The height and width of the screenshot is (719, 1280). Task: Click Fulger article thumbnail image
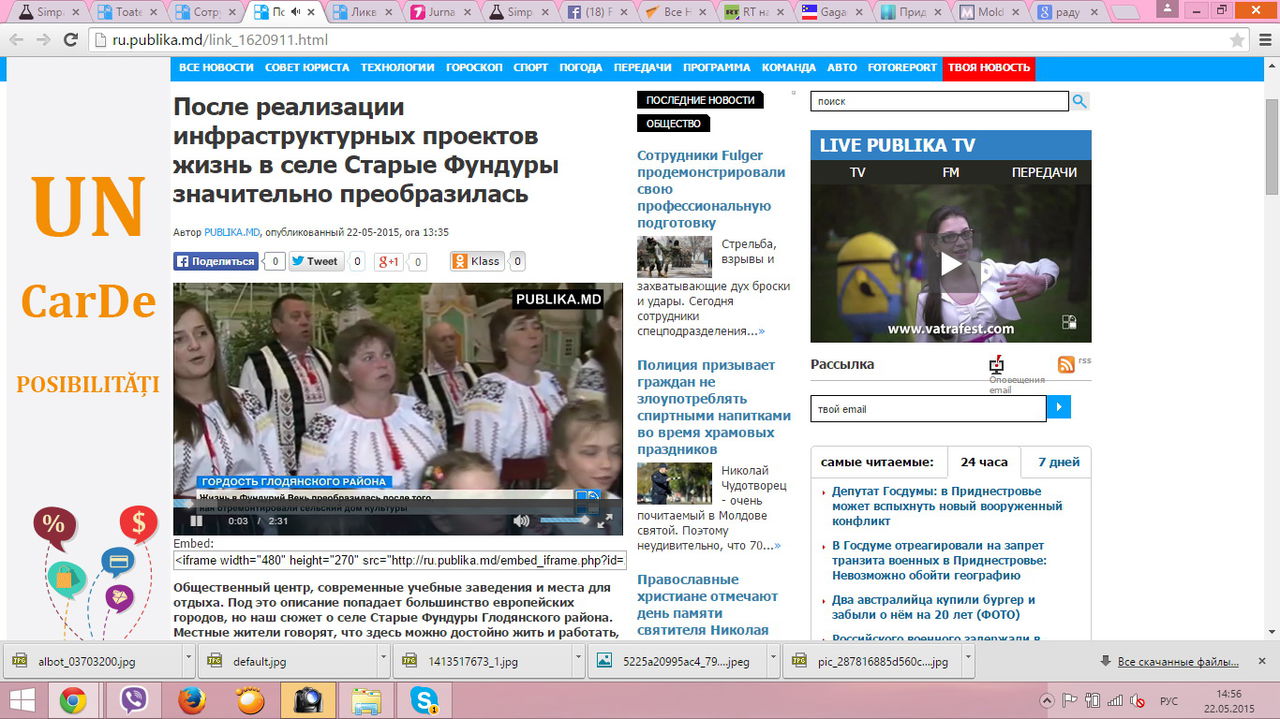[x=674, y=257]
